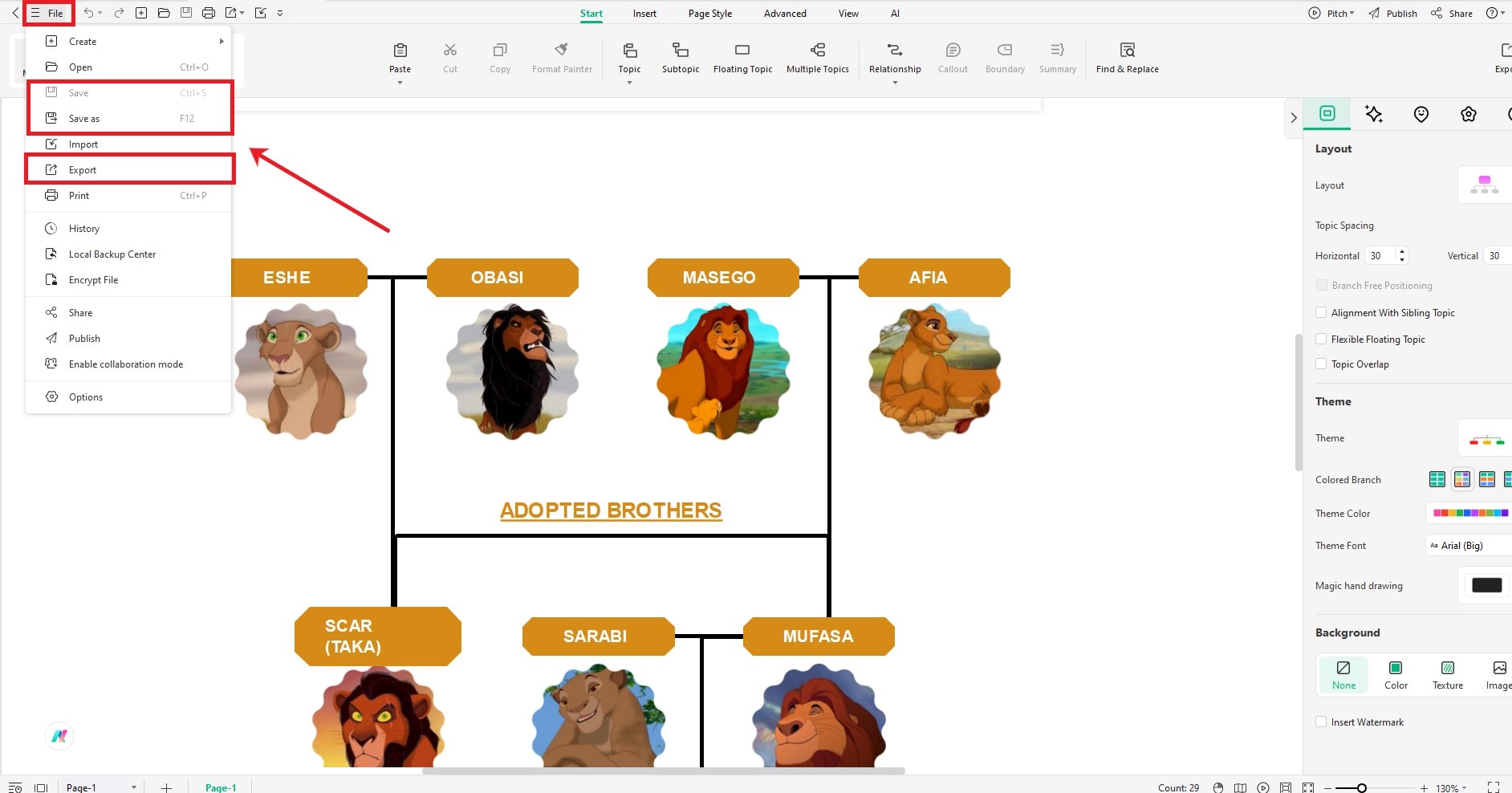Click the import icon in quick toolbar
Screen dimensions: 1512x793
[260, 13]
